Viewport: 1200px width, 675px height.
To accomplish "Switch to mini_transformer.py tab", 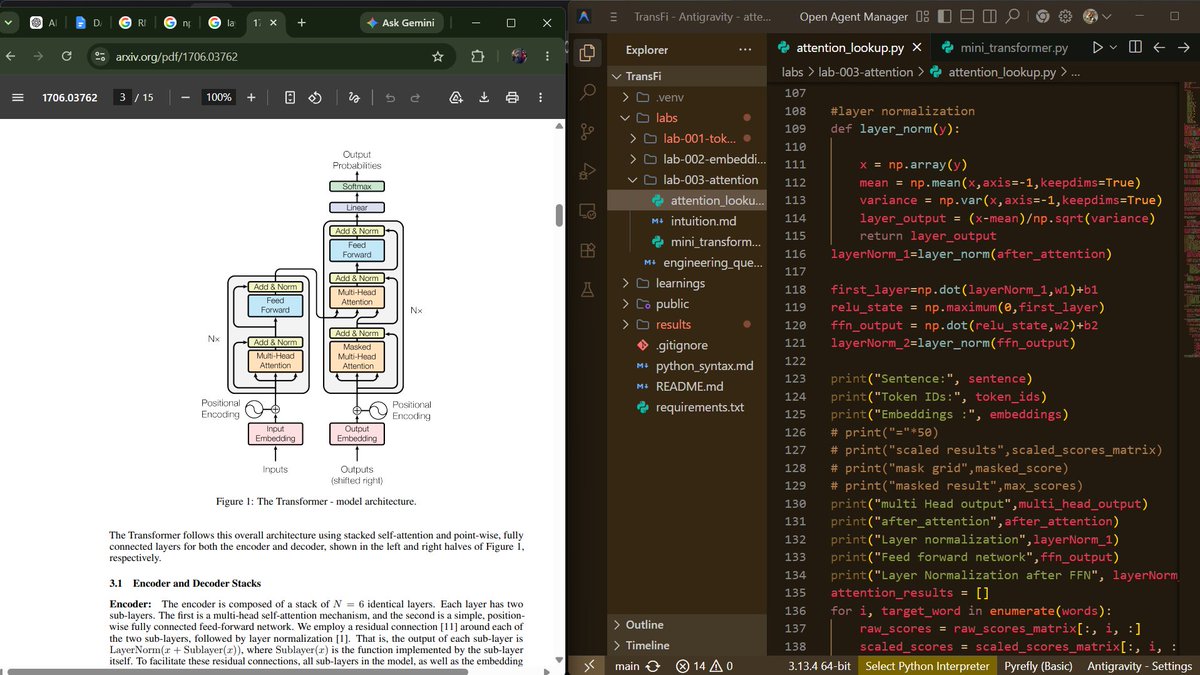I will (x=1003, y=47).
